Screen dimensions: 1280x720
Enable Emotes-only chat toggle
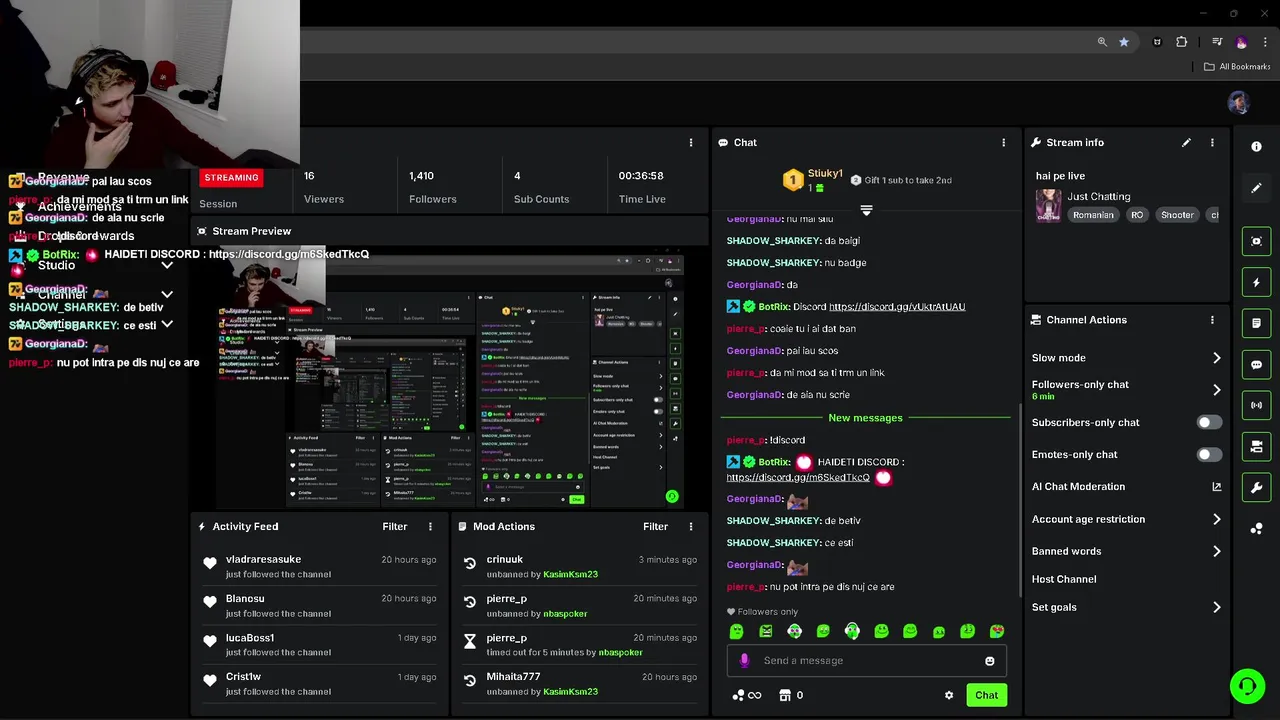(x=1209, y=454)
